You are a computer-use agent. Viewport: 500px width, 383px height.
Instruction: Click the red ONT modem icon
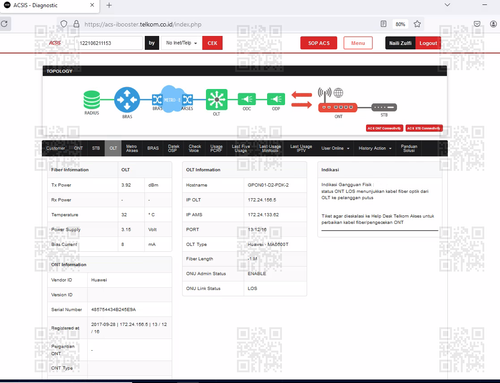tap(338, 107)
